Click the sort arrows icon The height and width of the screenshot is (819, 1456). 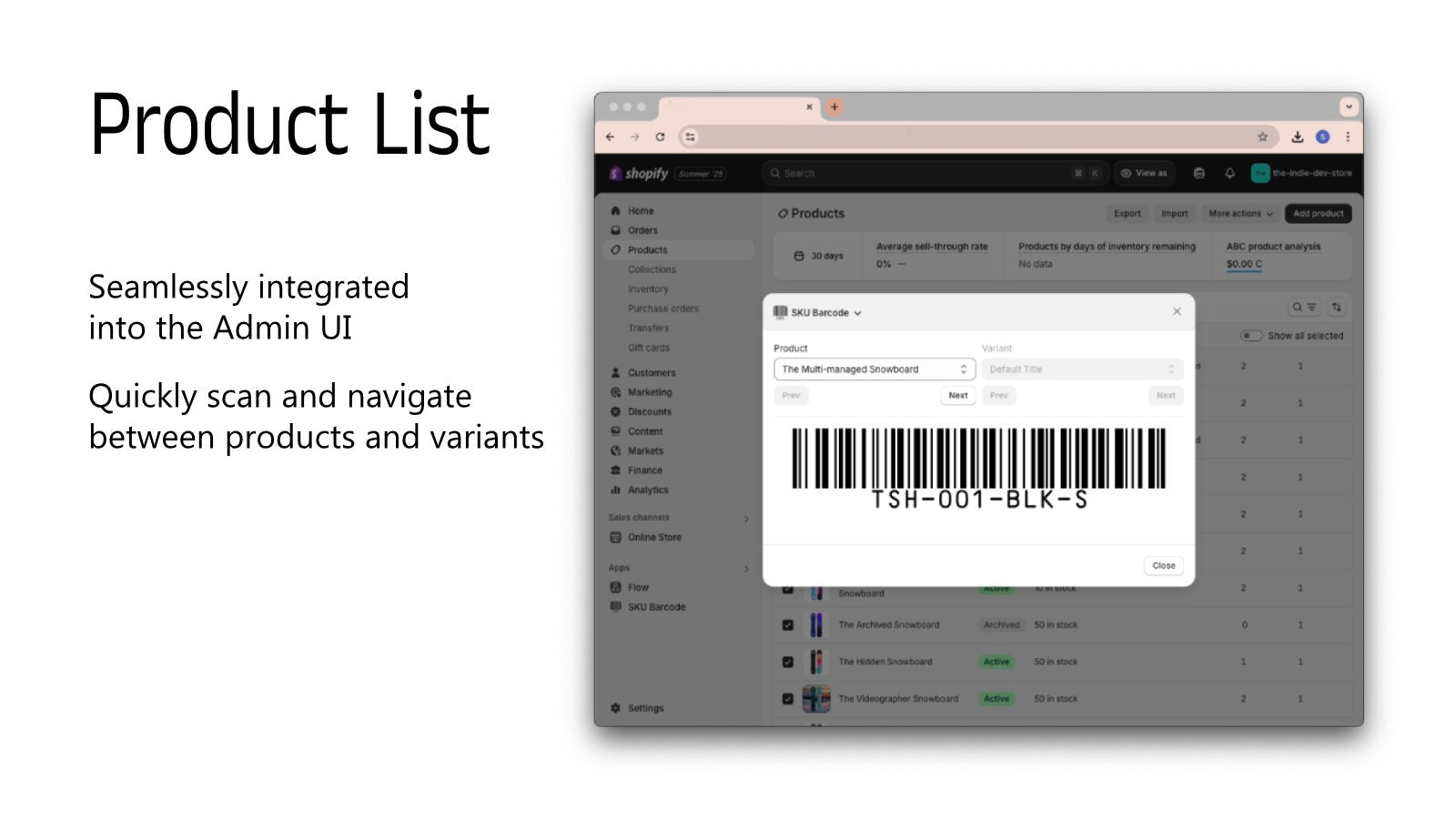(x=1336, y=308)
